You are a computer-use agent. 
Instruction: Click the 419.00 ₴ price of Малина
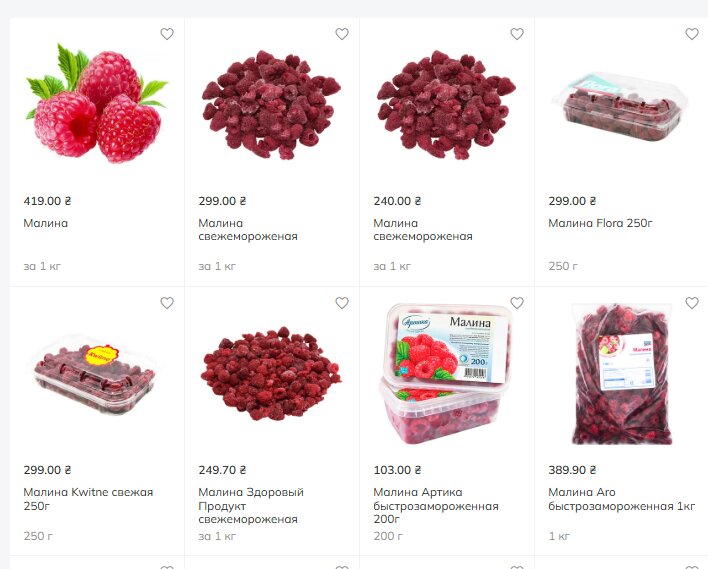point(47,201)
